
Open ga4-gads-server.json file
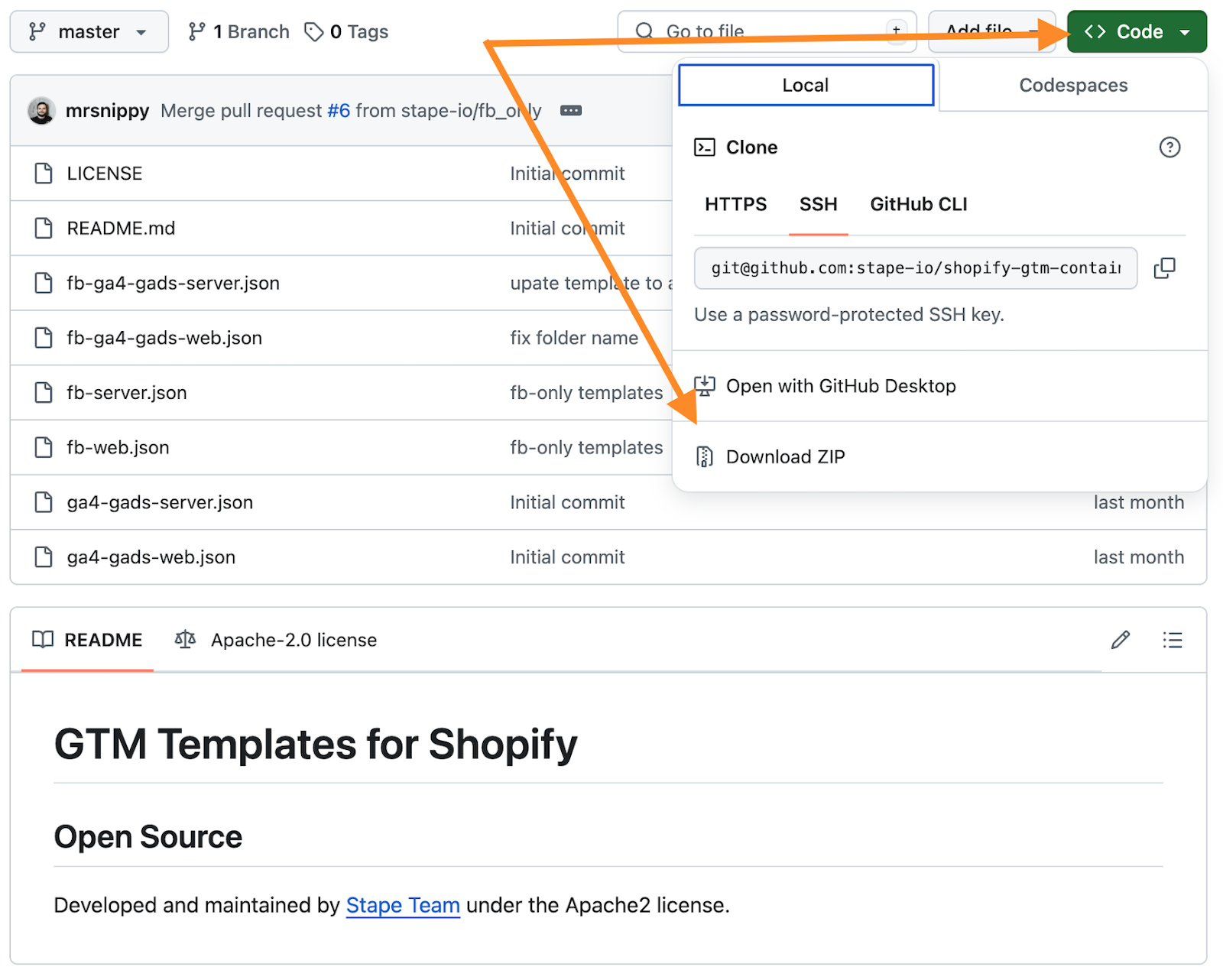click(x=160, y=502)
